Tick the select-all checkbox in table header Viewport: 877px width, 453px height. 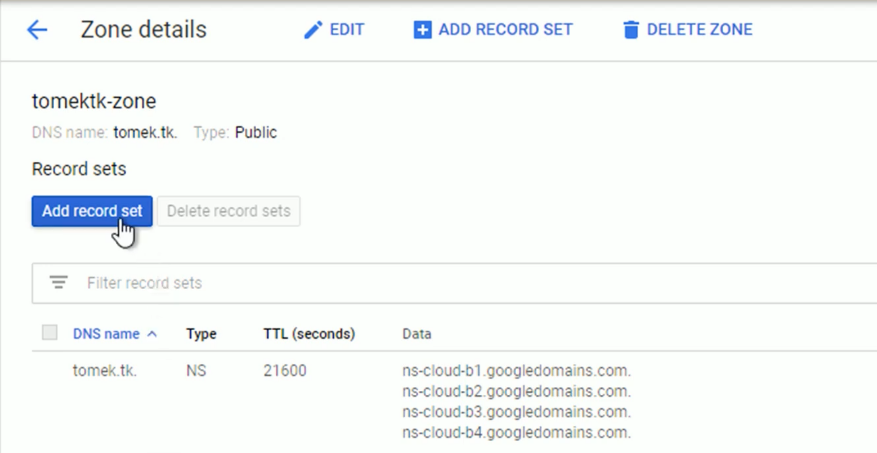(x=49, y=333)
